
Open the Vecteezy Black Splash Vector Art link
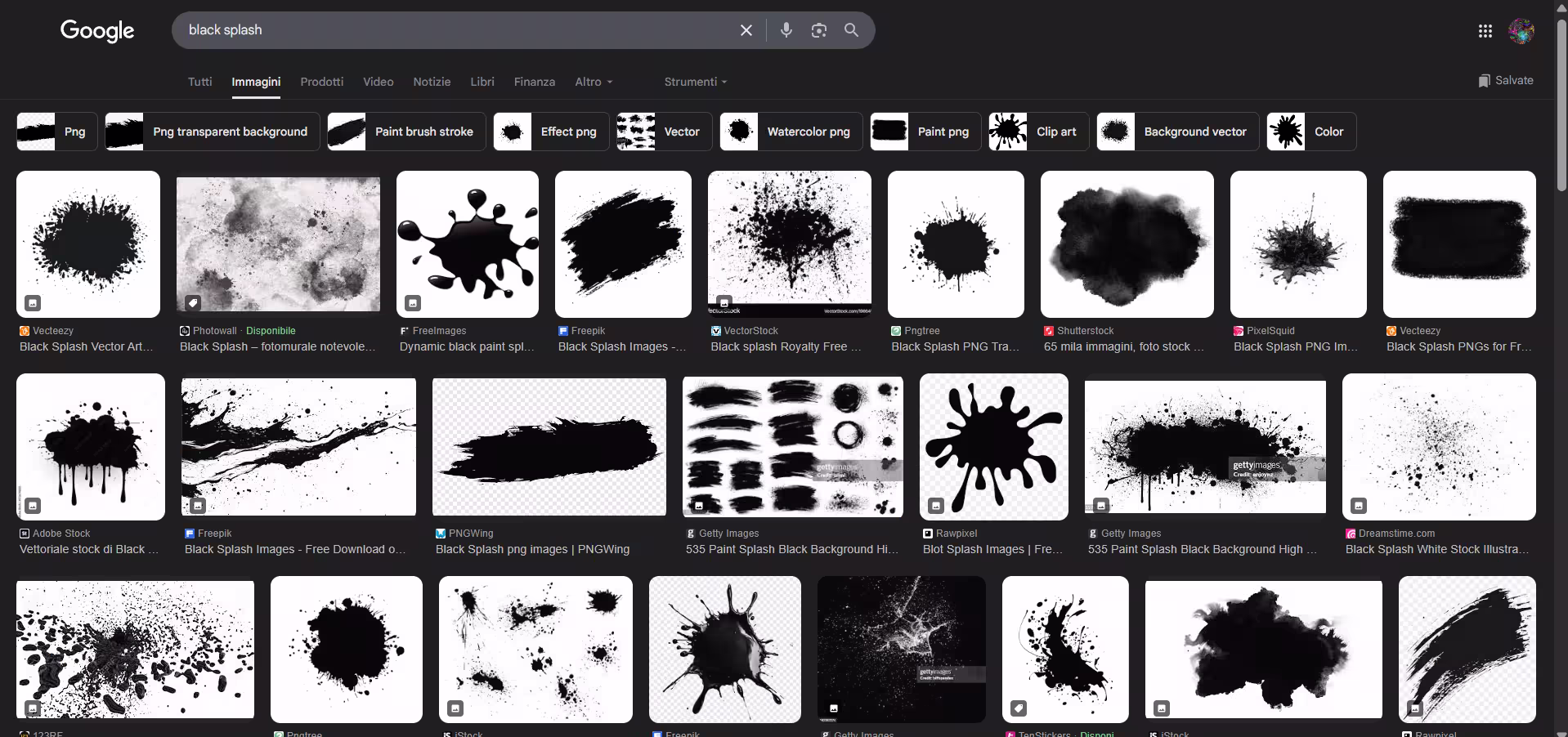click(86, 346)
